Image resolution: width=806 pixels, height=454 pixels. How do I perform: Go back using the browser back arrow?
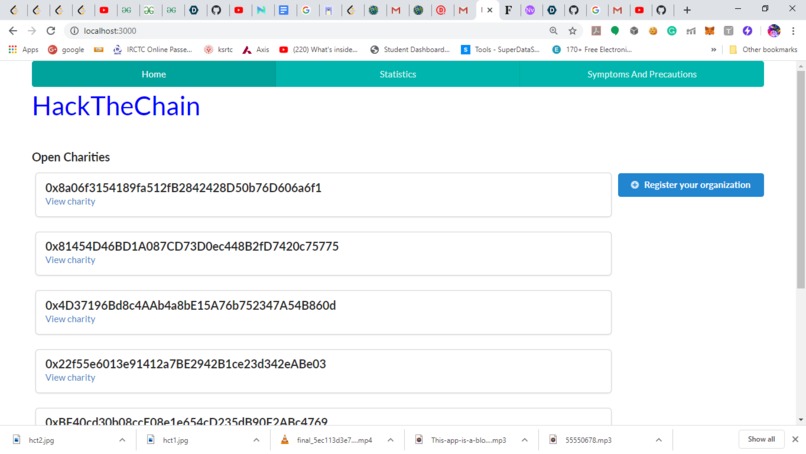pyautogui.click(x=13, y=31)
